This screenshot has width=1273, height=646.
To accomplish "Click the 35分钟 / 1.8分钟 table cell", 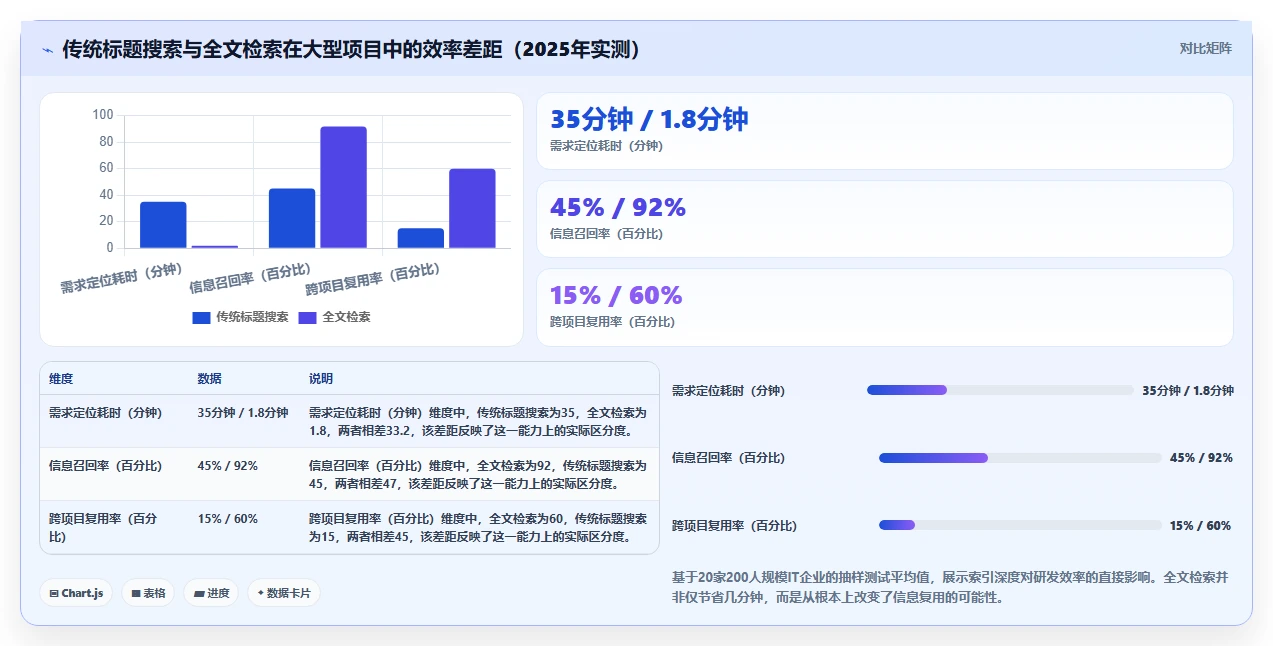I will click(x=243, y=412).
